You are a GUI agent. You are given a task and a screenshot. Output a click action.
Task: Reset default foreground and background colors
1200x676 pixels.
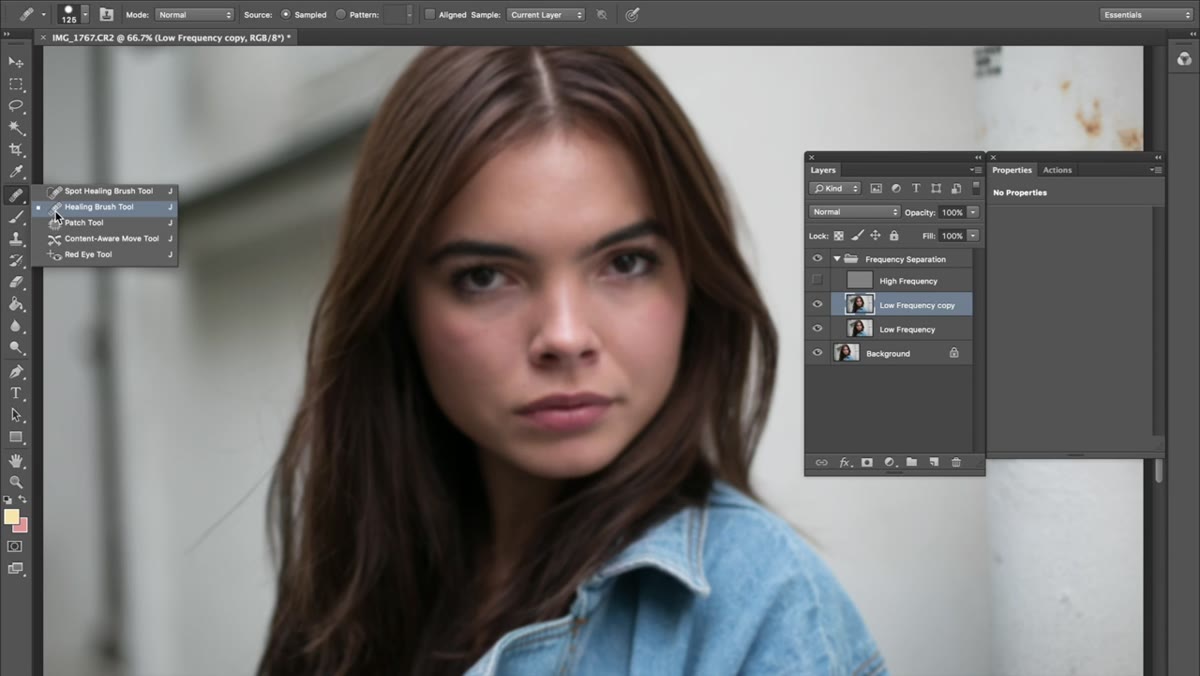coord(8,499)
